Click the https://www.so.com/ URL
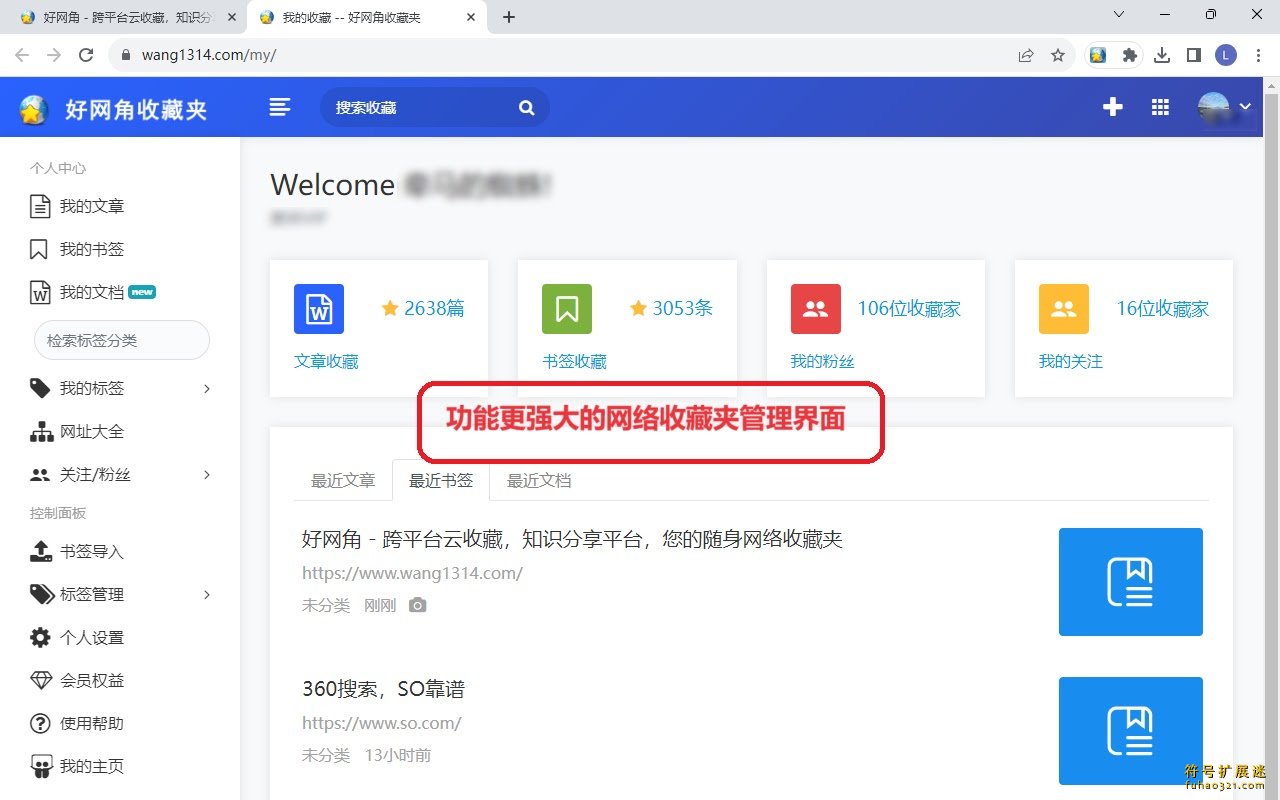The width and height of the screenshot is (1280, 800). tap(381, 723)
